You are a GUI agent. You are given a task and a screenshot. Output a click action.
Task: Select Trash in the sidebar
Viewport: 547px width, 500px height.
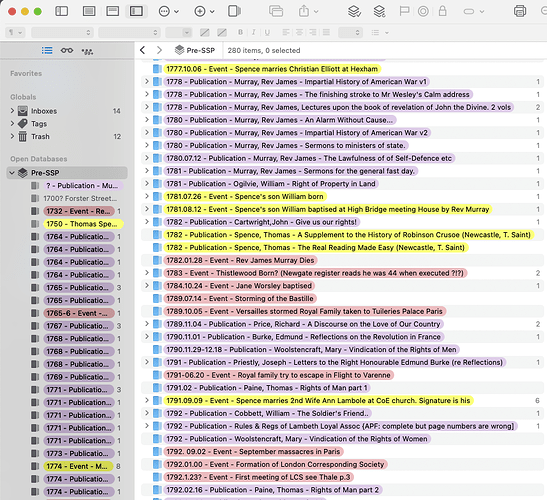(x=40, y=136)
